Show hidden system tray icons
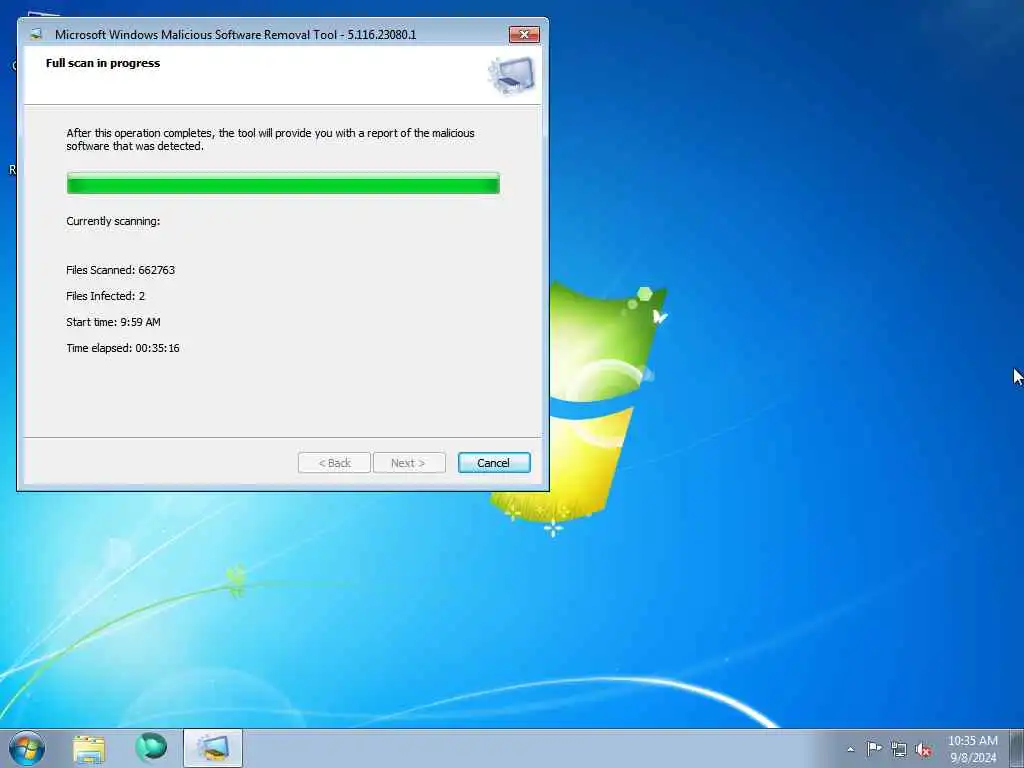 (x=850, y=749)
